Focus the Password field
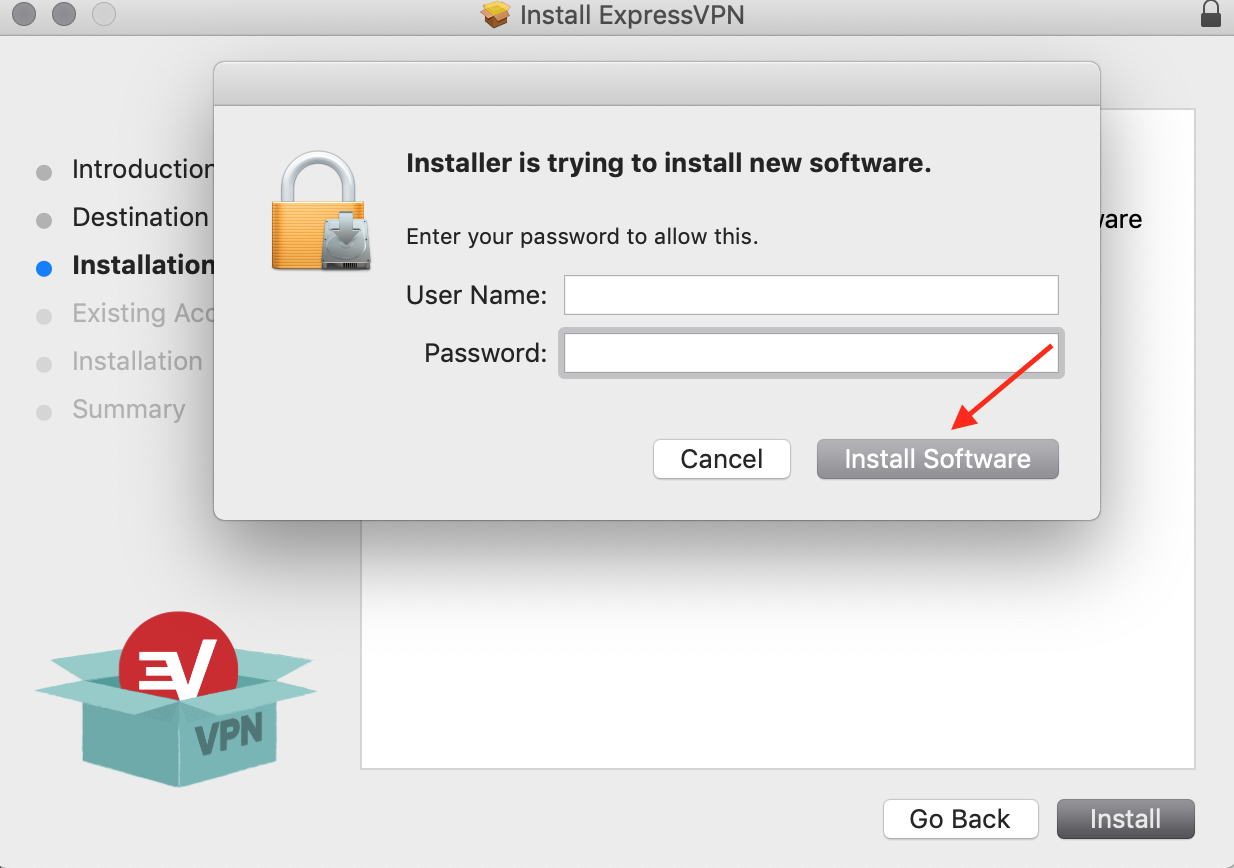1234x868 pixels. (811, 353)
